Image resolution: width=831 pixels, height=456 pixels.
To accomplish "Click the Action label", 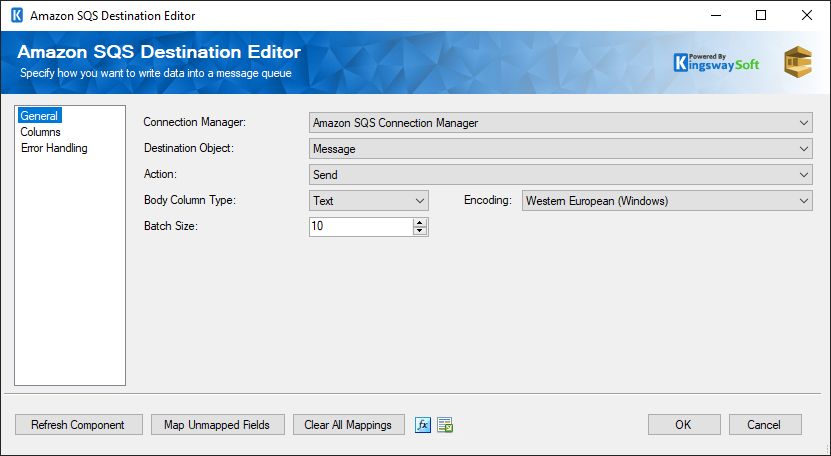I will (x=159, y=174).
